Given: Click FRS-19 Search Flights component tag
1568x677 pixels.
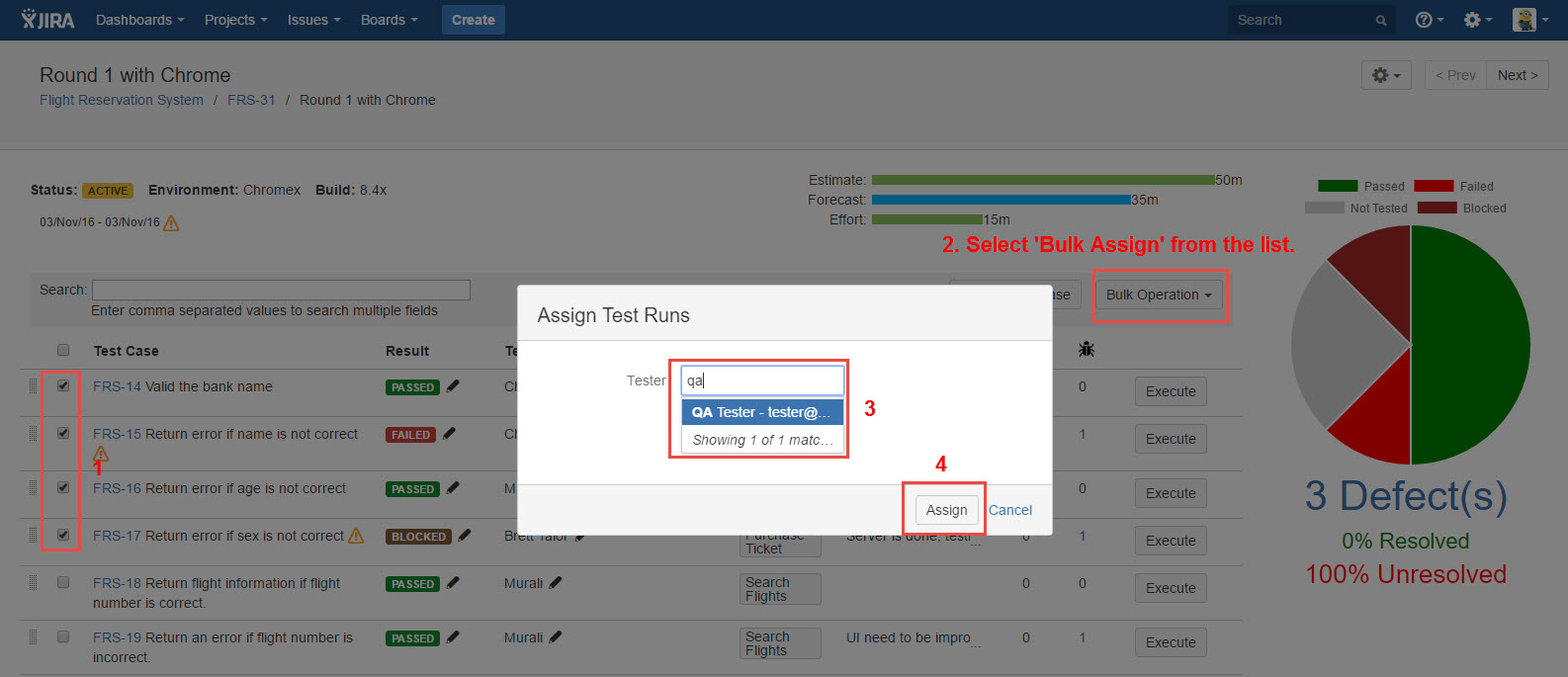Looking at the screenshot, I should pos(780,643).
